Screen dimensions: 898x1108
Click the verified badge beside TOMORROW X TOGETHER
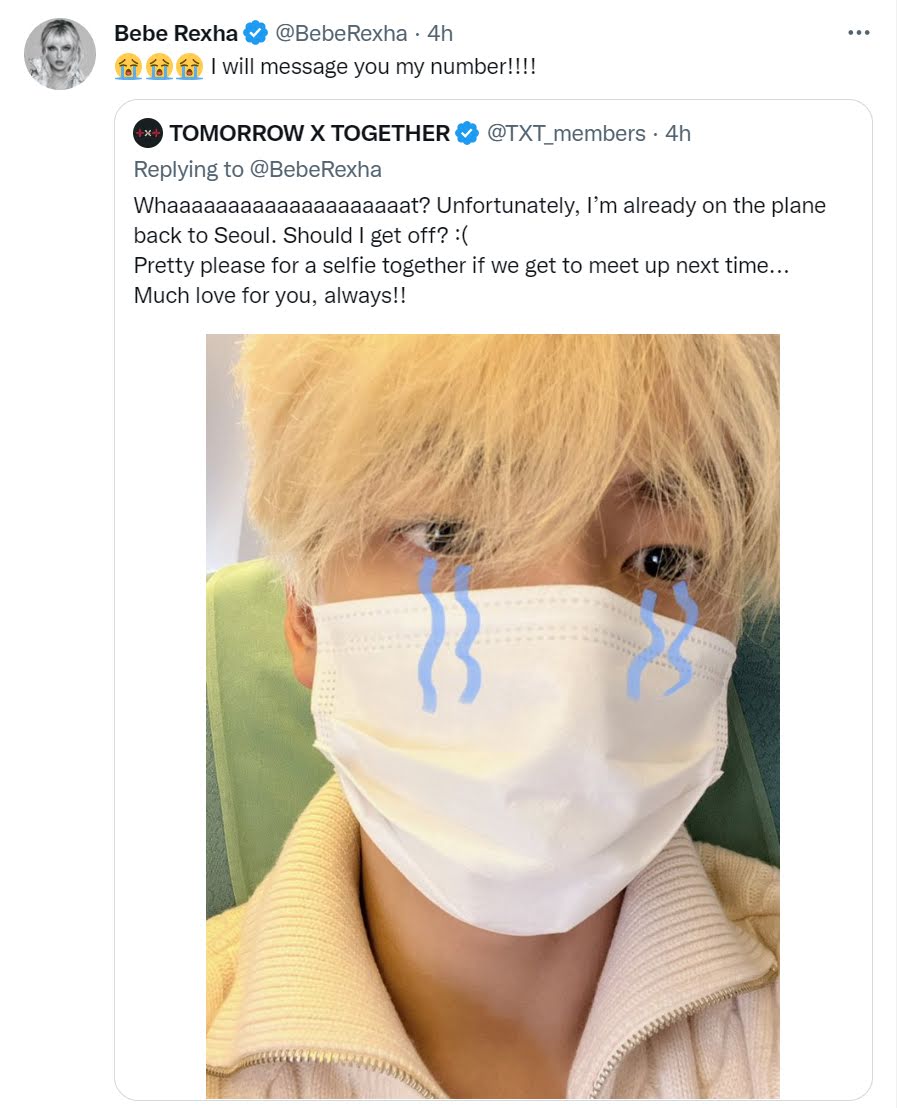point(467,134)
